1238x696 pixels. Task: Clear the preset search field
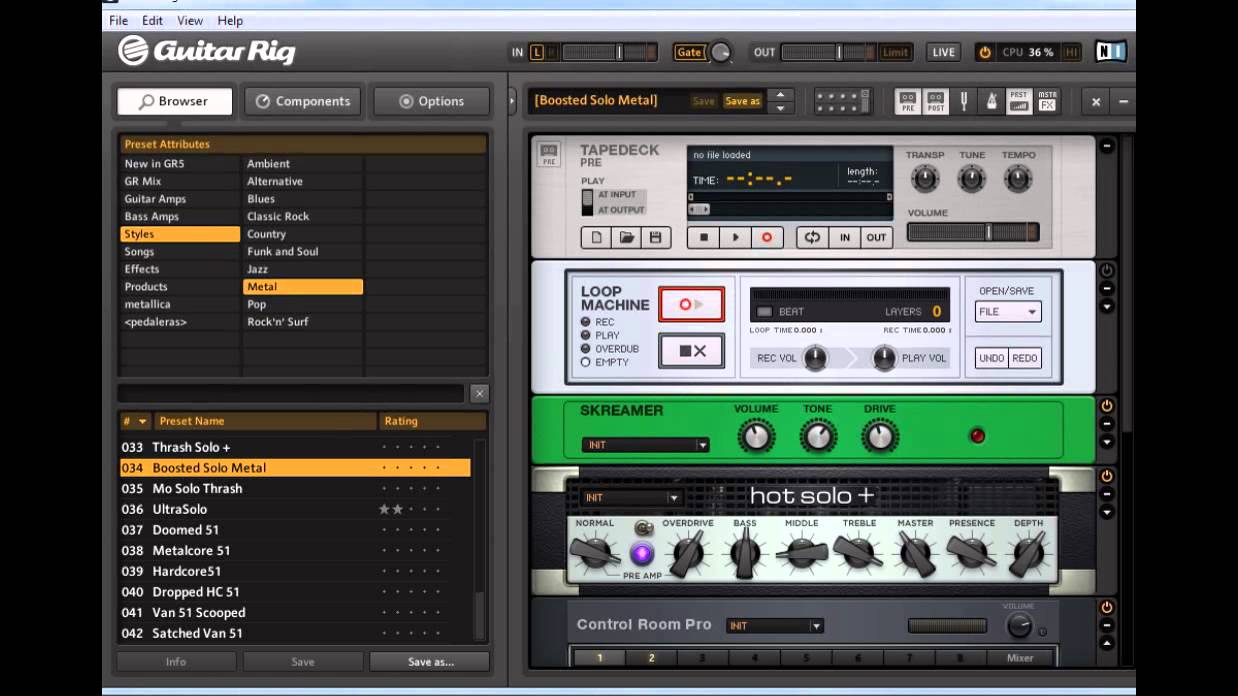(x=479, y=394)
